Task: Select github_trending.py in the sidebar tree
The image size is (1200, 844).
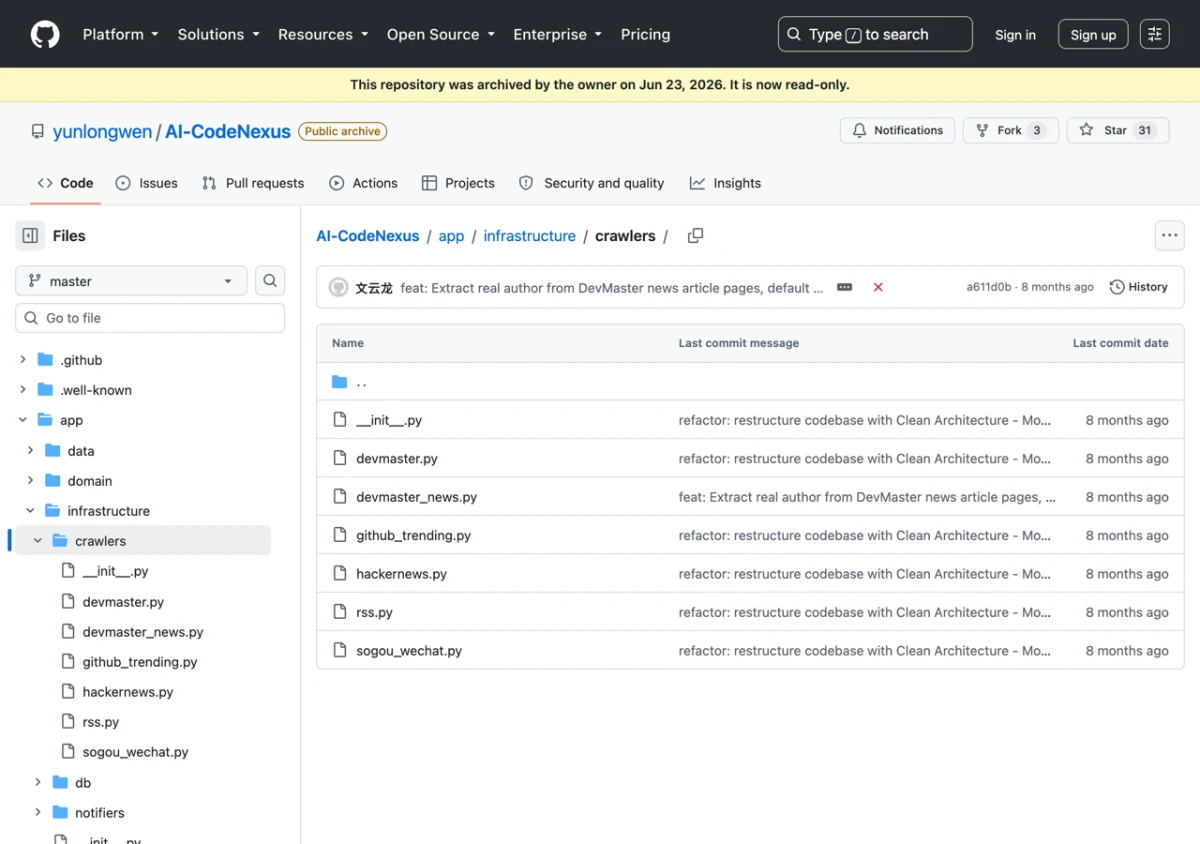Action: coord(139,662)
